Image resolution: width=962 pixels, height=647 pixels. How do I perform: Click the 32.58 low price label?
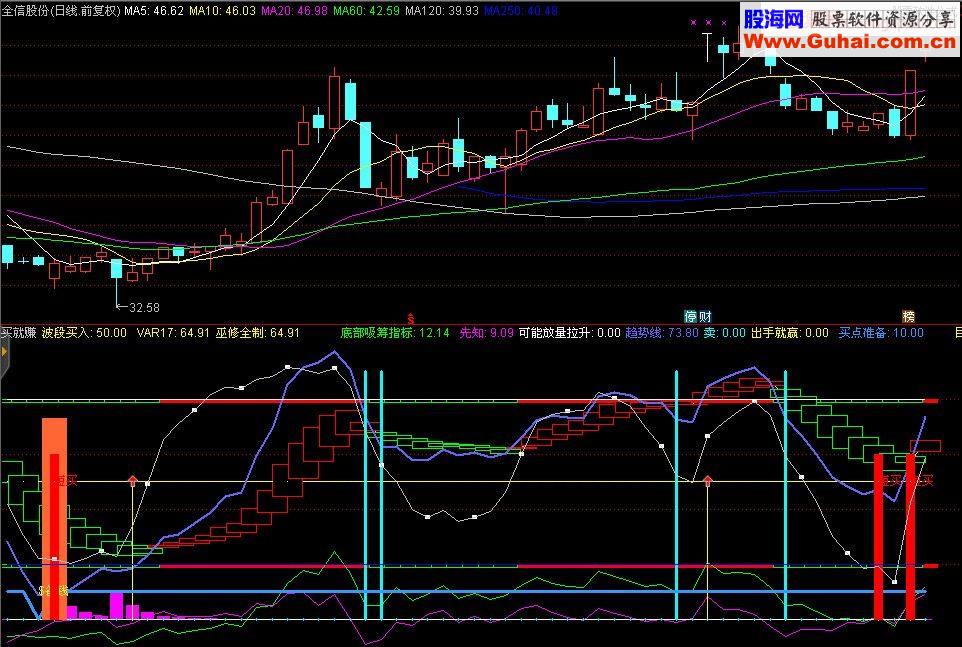click(x=144, y=307)
